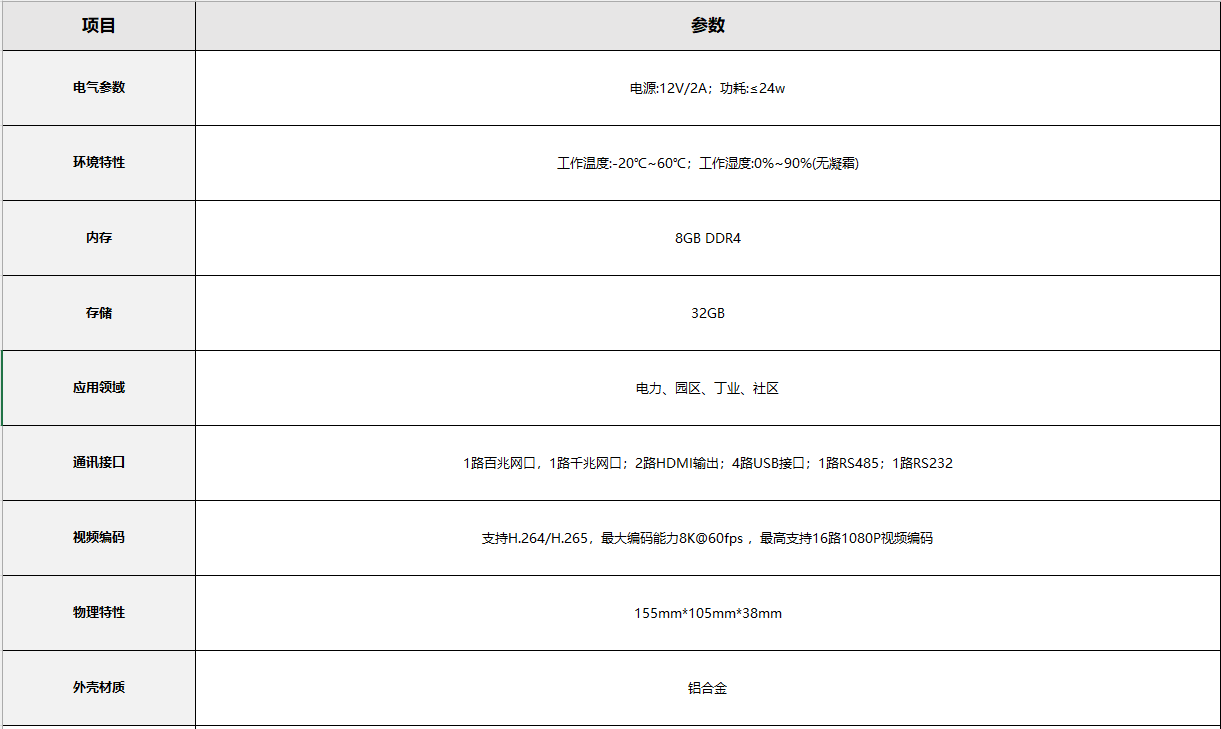
Task: Select the cell listing HDMI and USB ports
Action: [x=707, y=463]
